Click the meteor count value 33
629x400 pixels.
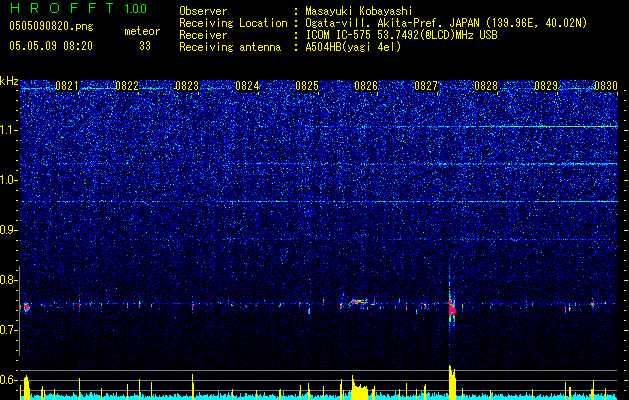point(145,46)
